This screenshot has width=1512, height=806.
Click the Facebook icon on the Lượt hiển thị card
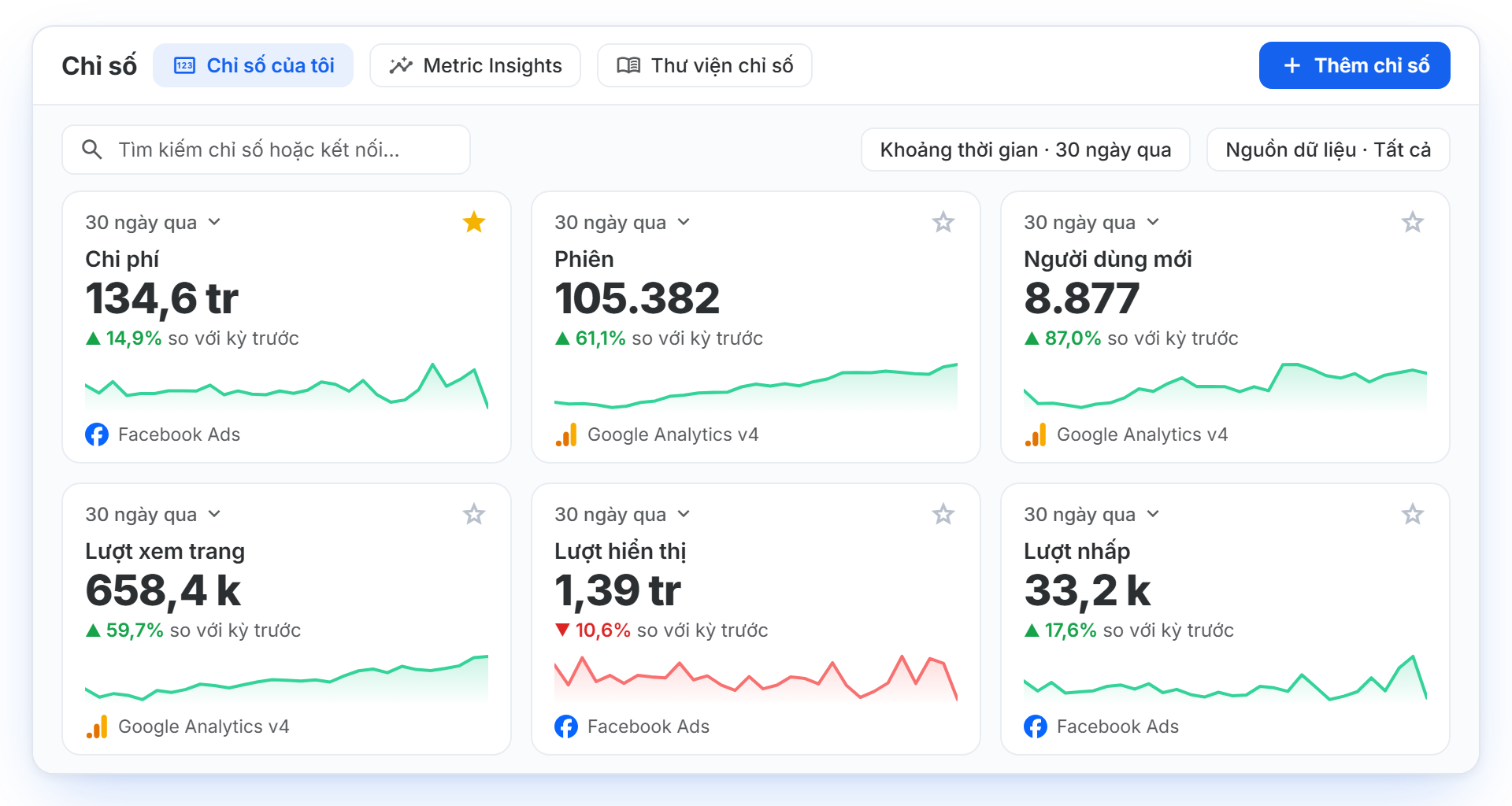[566, 727]
